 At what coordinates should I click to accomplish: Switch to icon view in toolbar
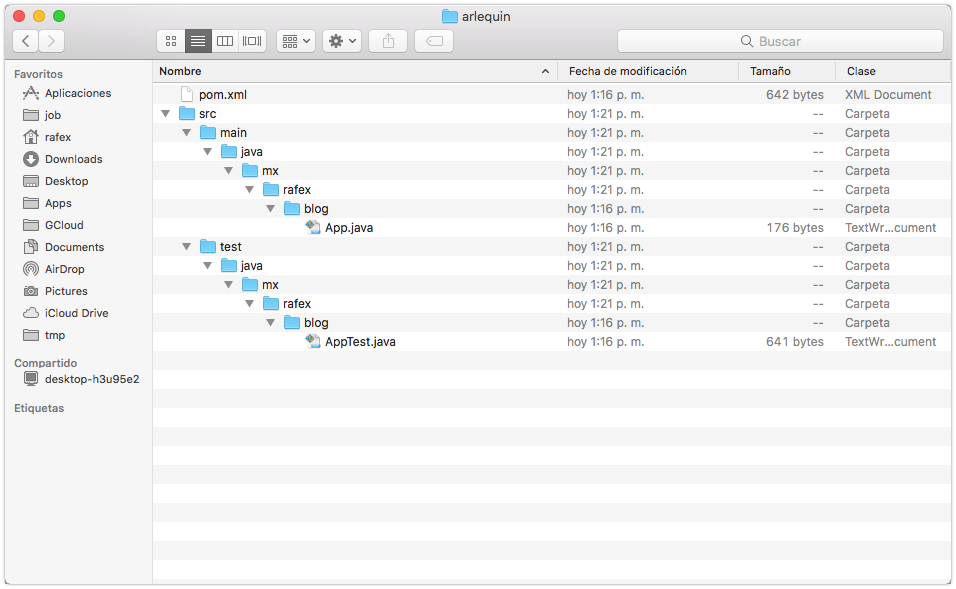point(171,41)
